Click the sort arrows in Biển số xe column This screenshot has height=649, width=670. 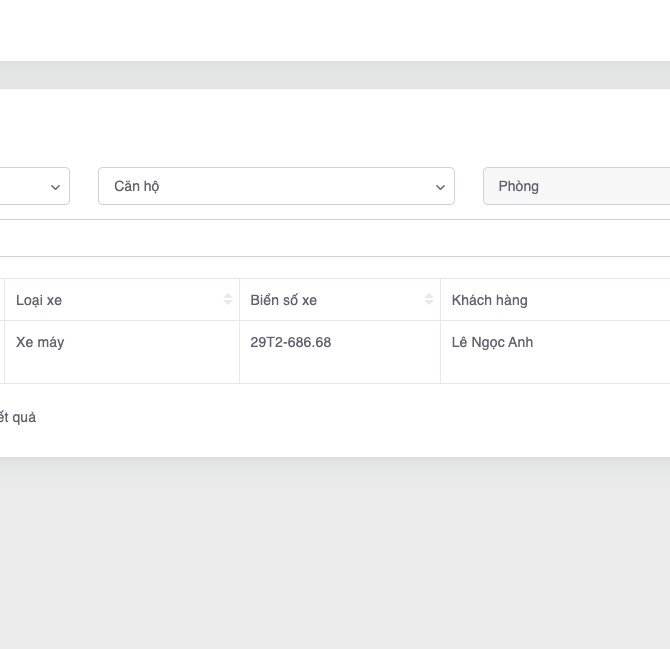tap(429, 300)
